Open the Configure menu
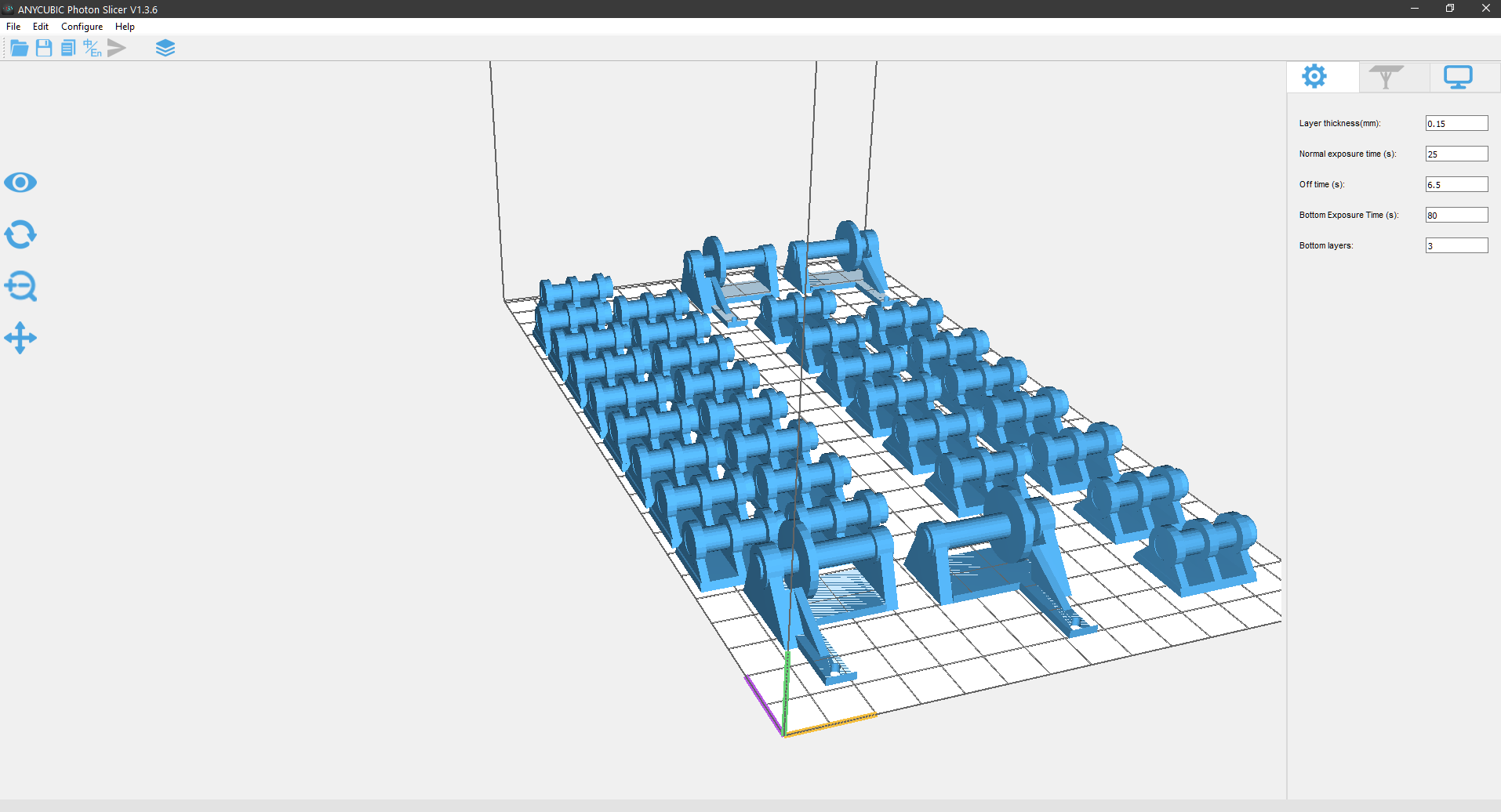This screenshot has width=1501, height=812. (82, 27)
